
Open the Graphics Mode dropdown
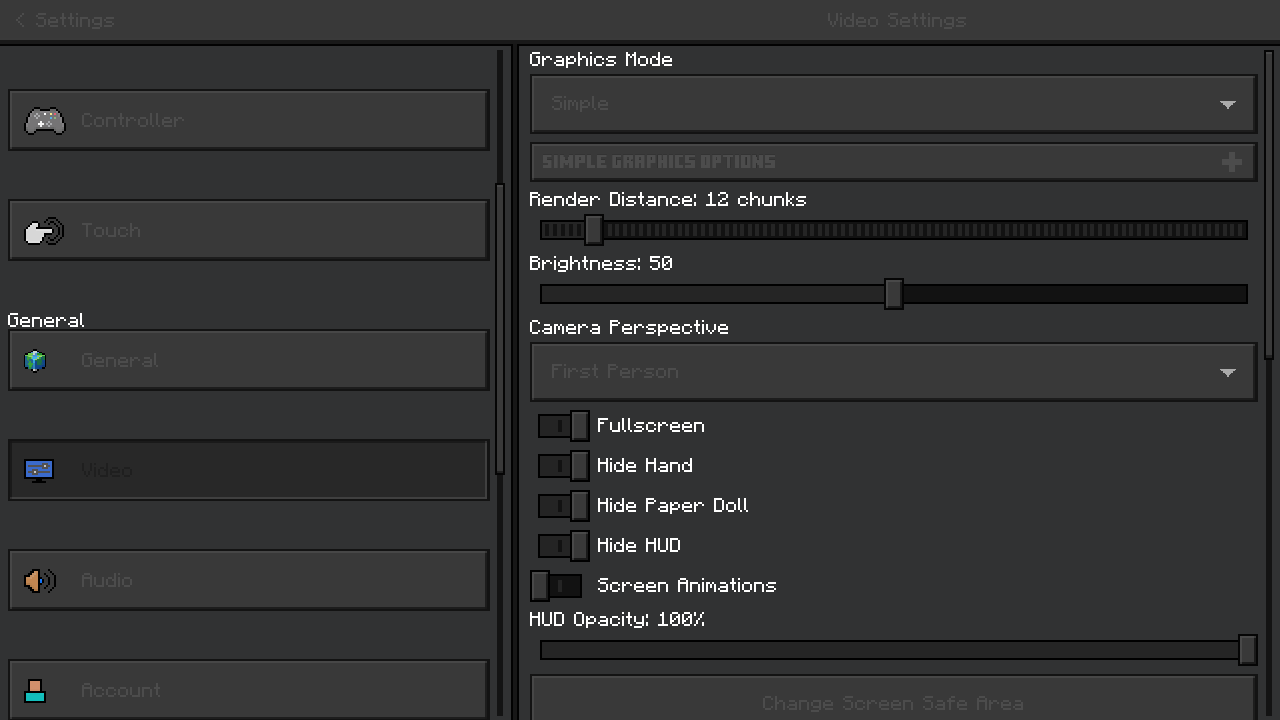click(x=892, y=104)
